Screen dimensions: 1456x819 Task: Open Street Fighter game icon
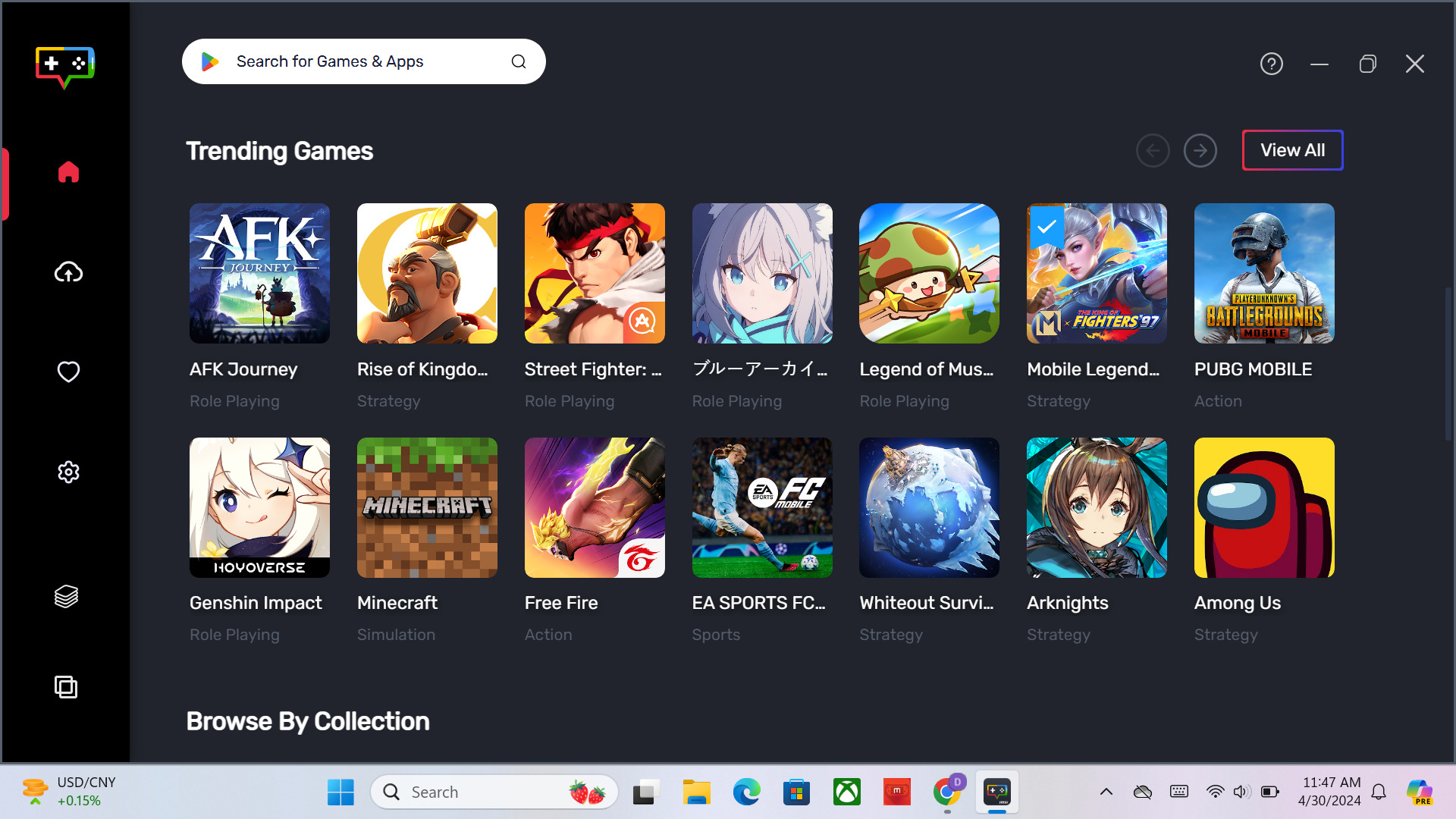click(x=595, y=273)
